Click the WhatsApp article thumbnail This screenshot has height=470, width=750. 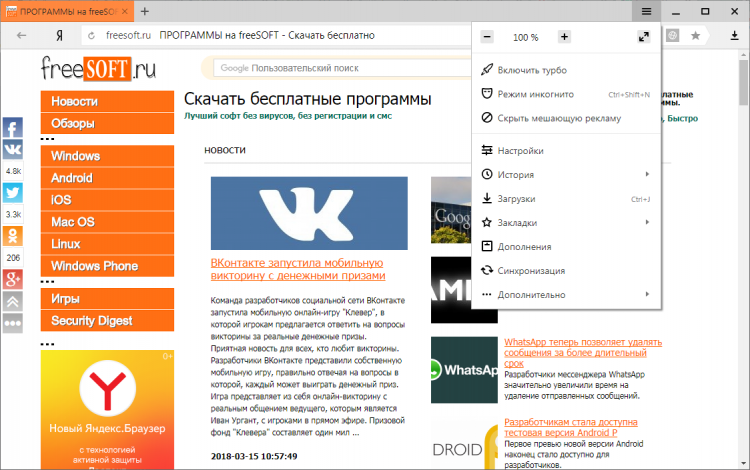pyautogui.click(x=464, y=370)
